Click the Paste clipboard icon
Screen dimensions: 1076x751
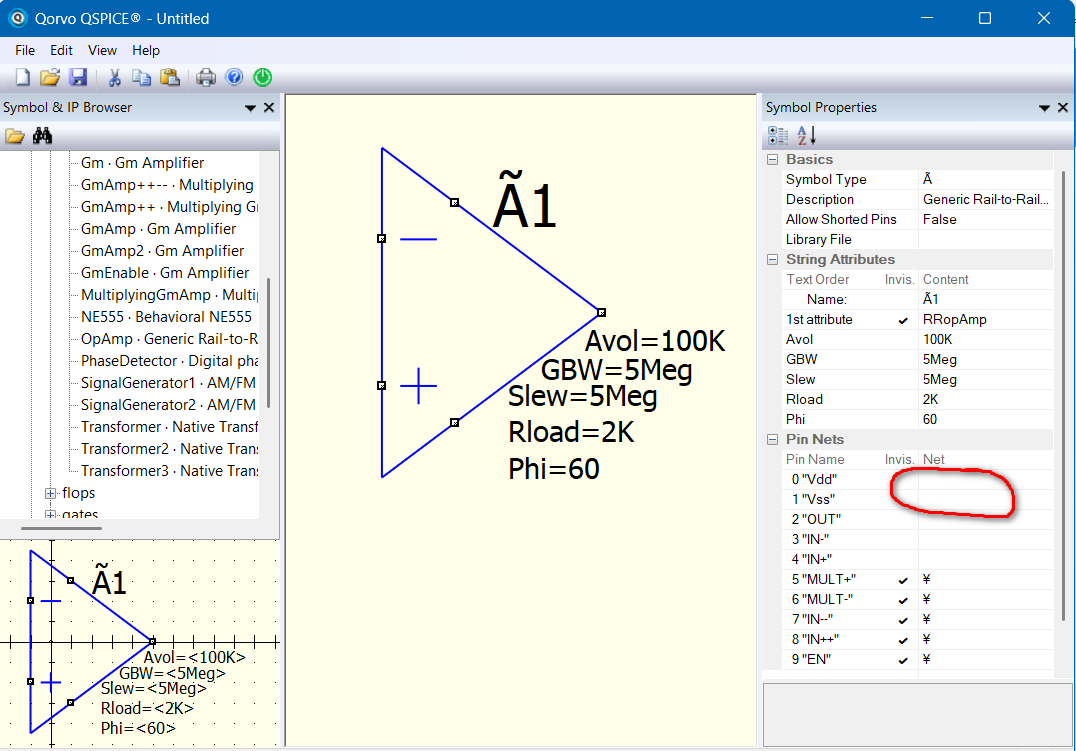169,78
